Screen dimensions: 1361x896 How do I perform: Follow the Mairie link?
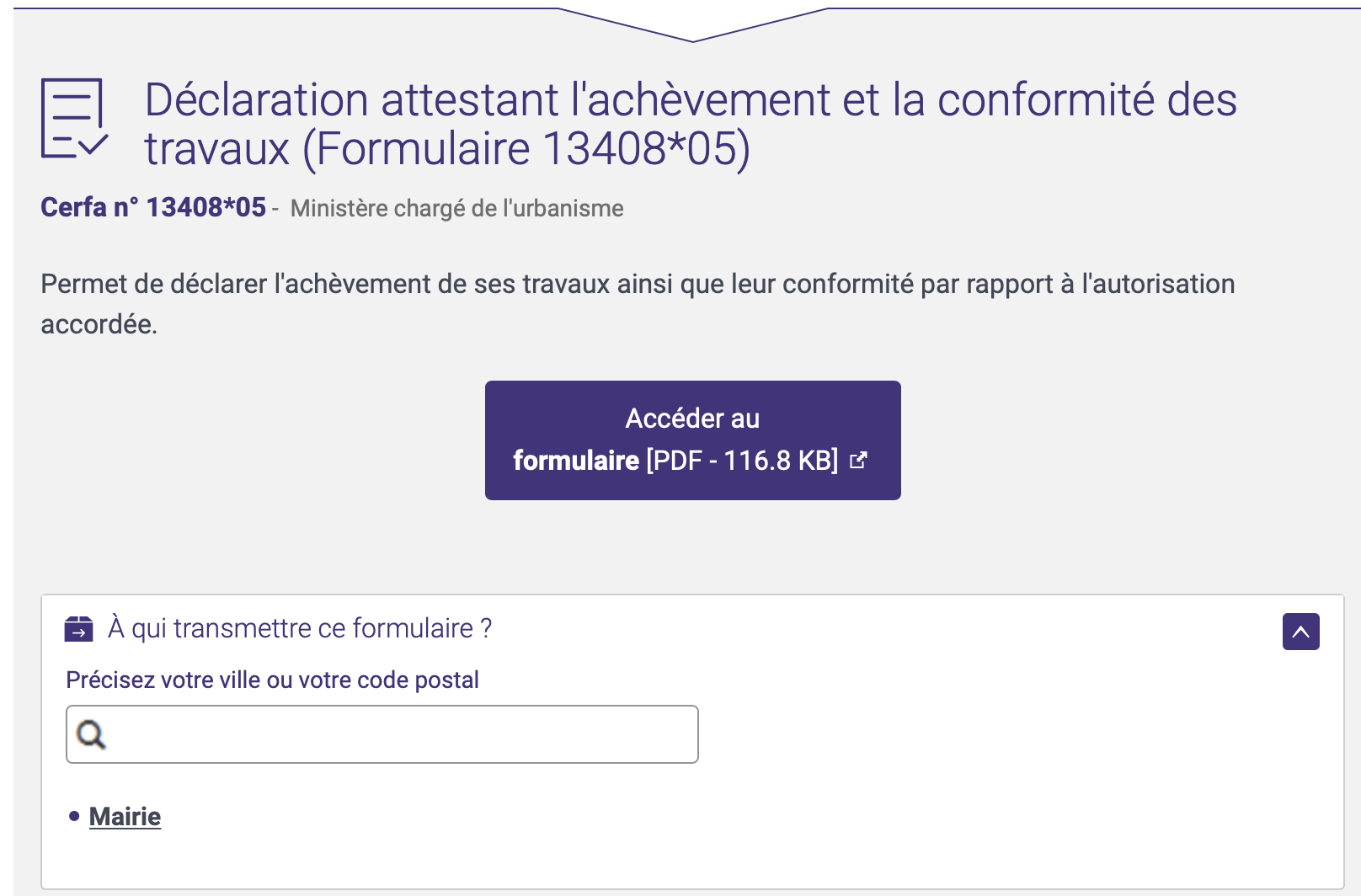tap(125, 816)
